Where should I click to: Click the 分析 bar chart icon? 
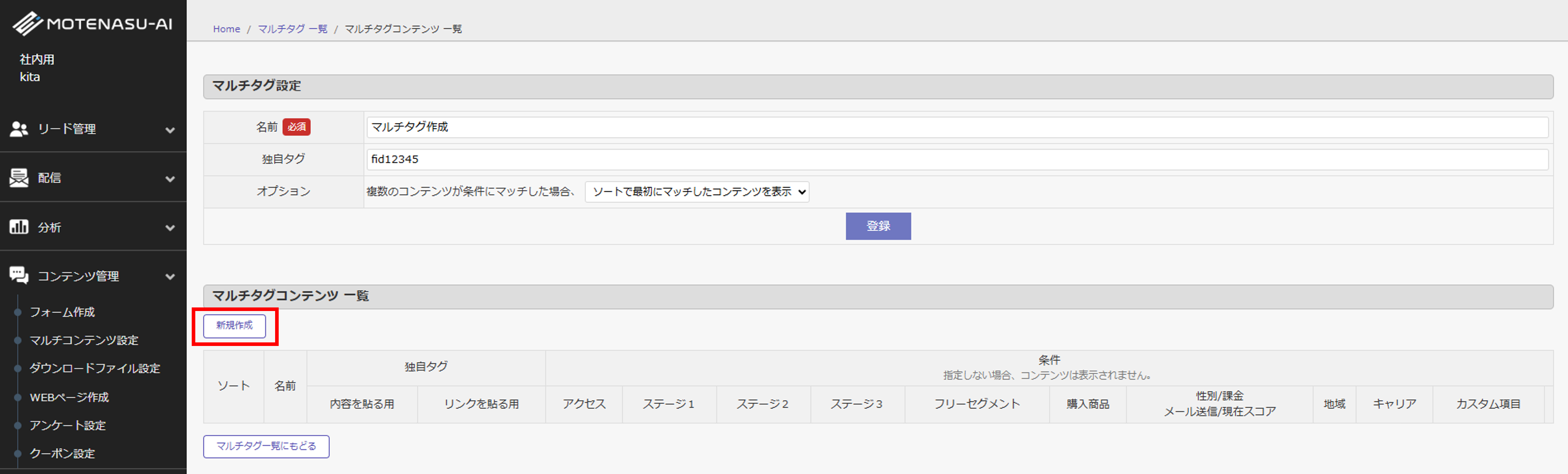[x=19, y=226]
